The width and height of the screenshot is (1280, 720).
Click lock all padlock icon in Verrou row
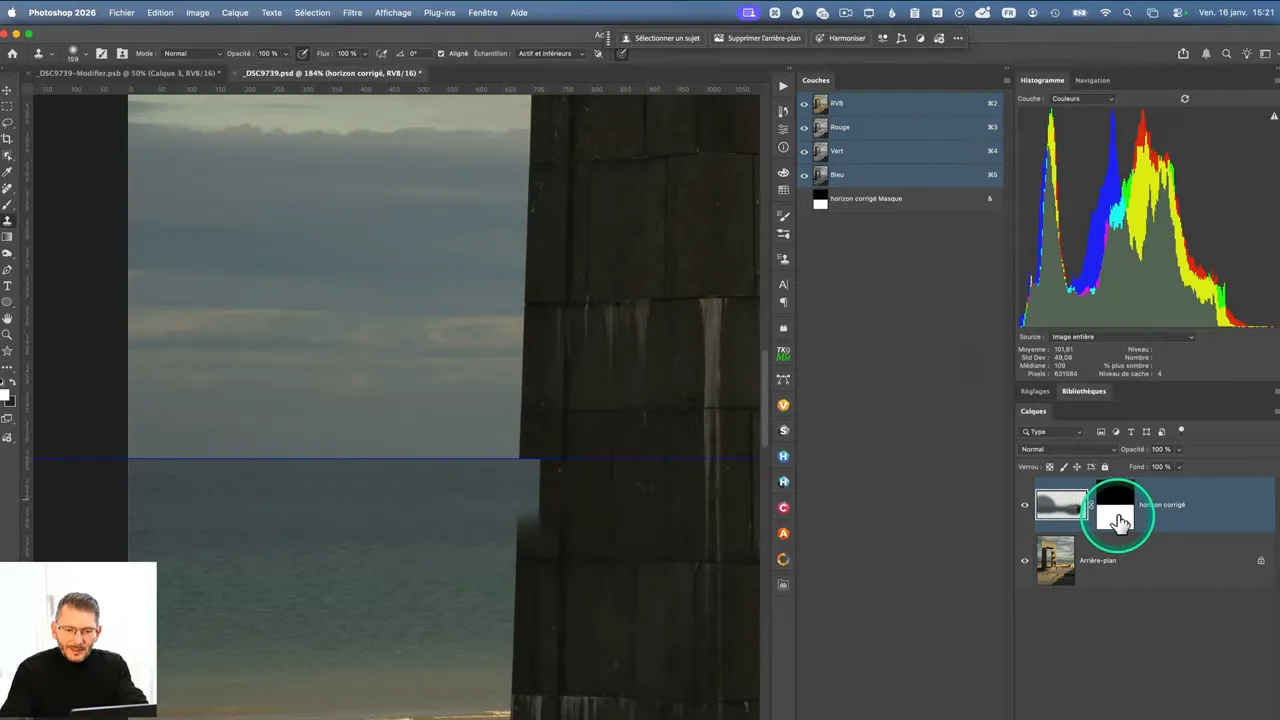tap(1105, 467)
